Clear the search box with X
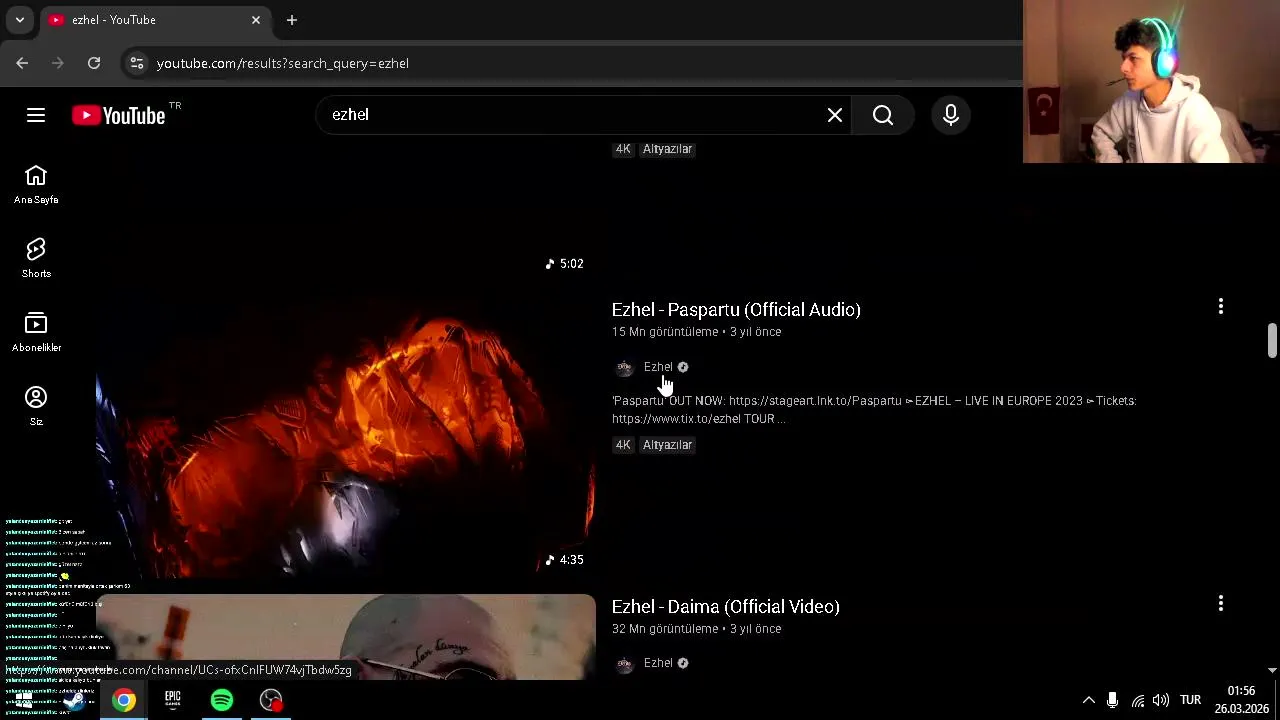1280x720 pixels. 835,115
